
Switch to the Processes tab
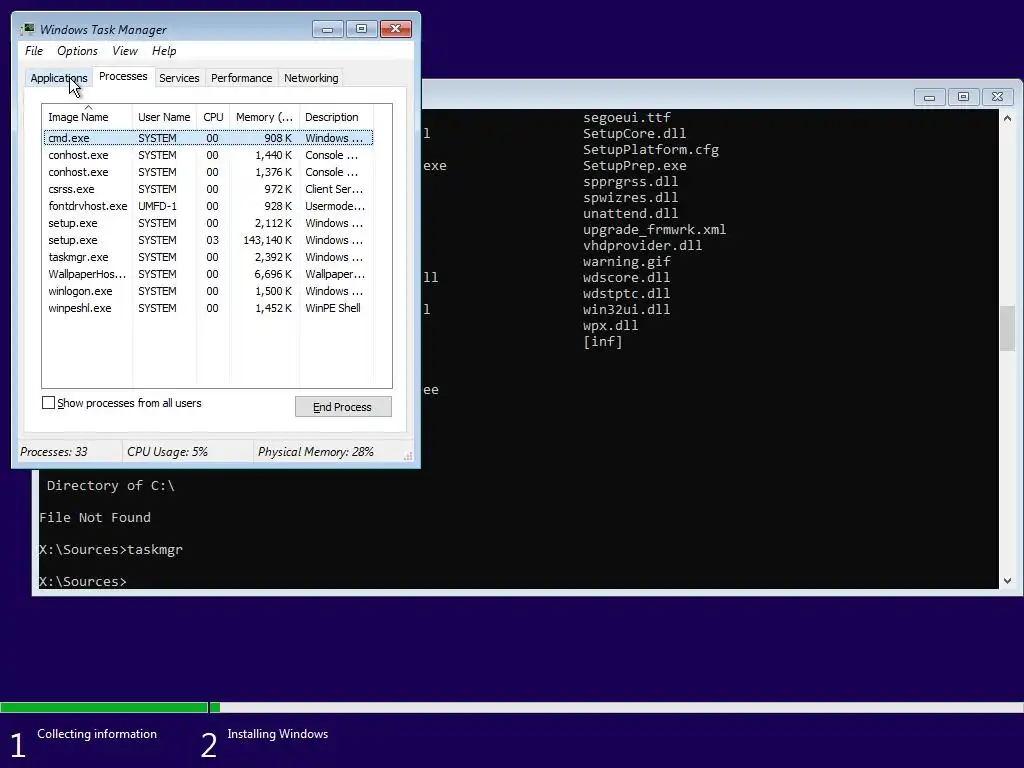123,76
